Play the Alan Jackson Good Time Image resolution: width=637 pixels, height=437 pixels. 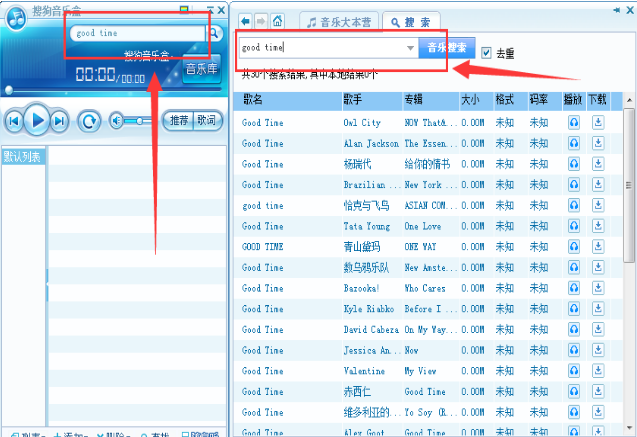coord(574,143)
